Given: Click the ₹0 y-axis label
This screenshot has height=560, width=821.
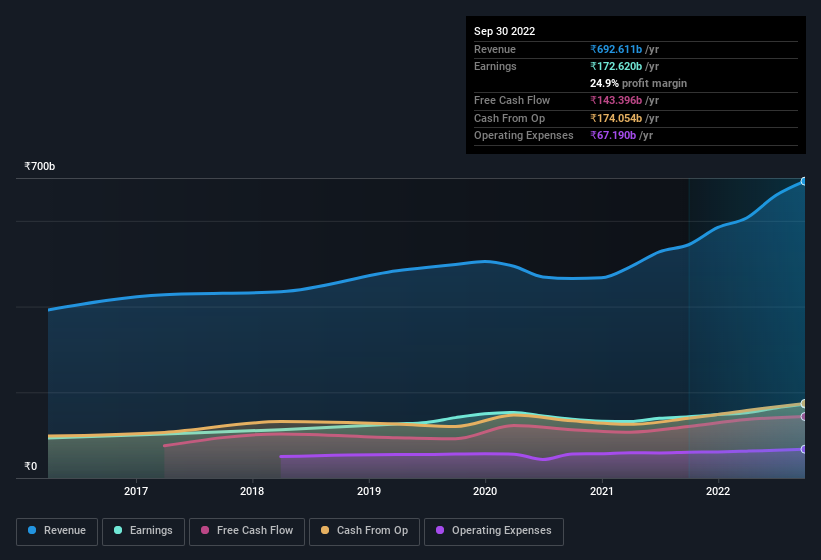Looking at the screenshot, I should coord(30,466).
